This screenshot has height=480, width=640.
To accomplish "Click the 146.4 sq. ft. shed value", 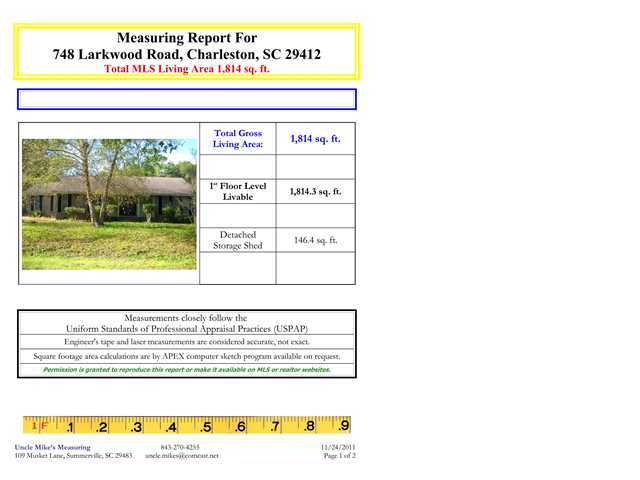I will 316,240.
